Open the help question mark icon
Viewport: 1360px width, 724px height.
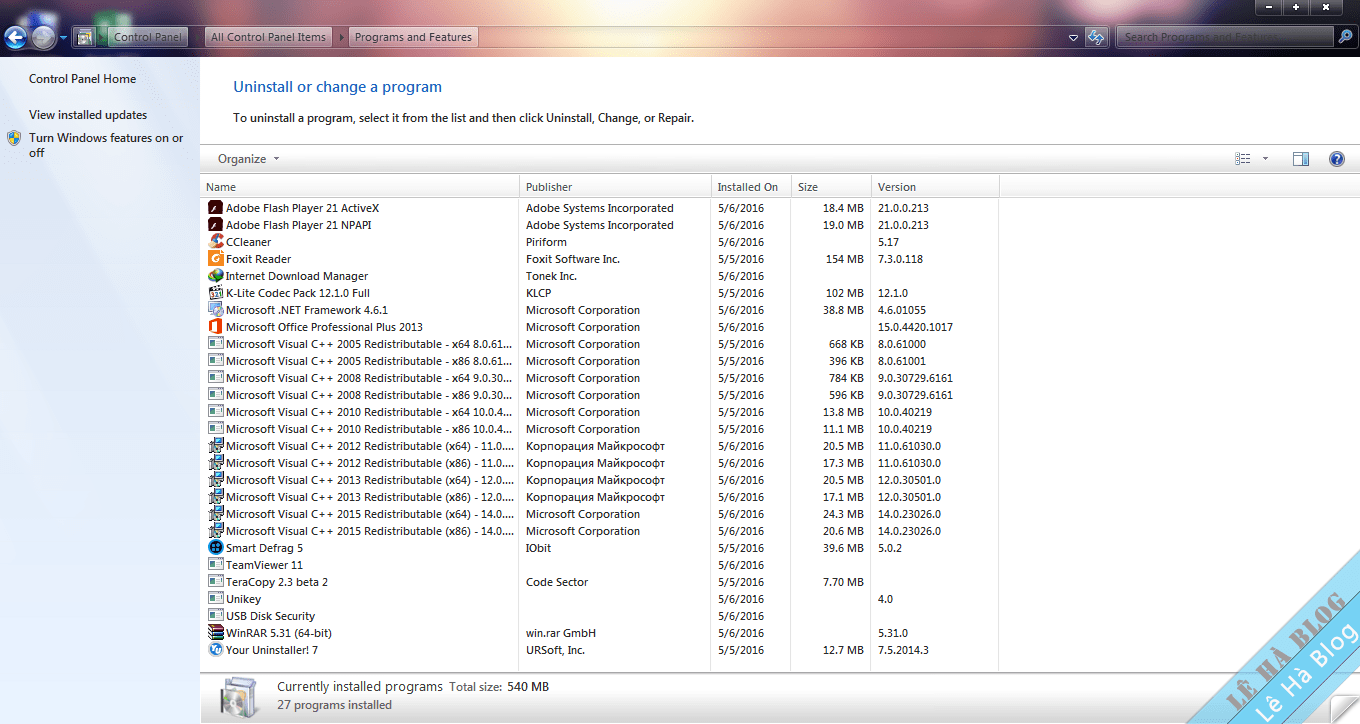click(x=1337, y=159)
